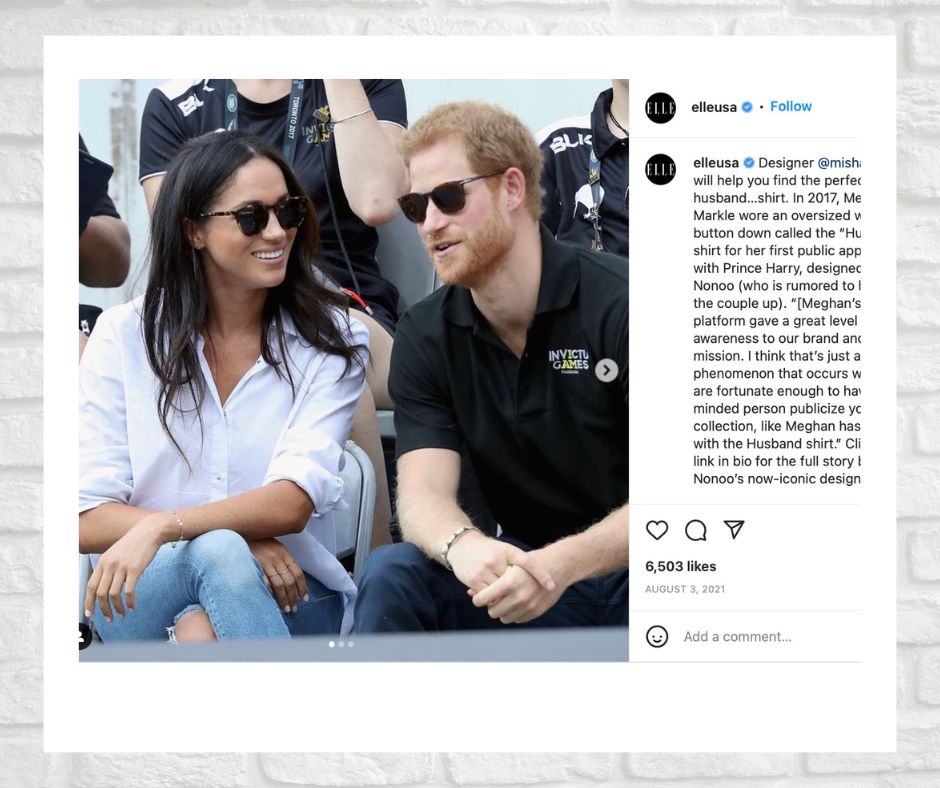The image size is (940, 788).
Task: Open the @misha mention link in caption
Action: (x=839, y=163)
